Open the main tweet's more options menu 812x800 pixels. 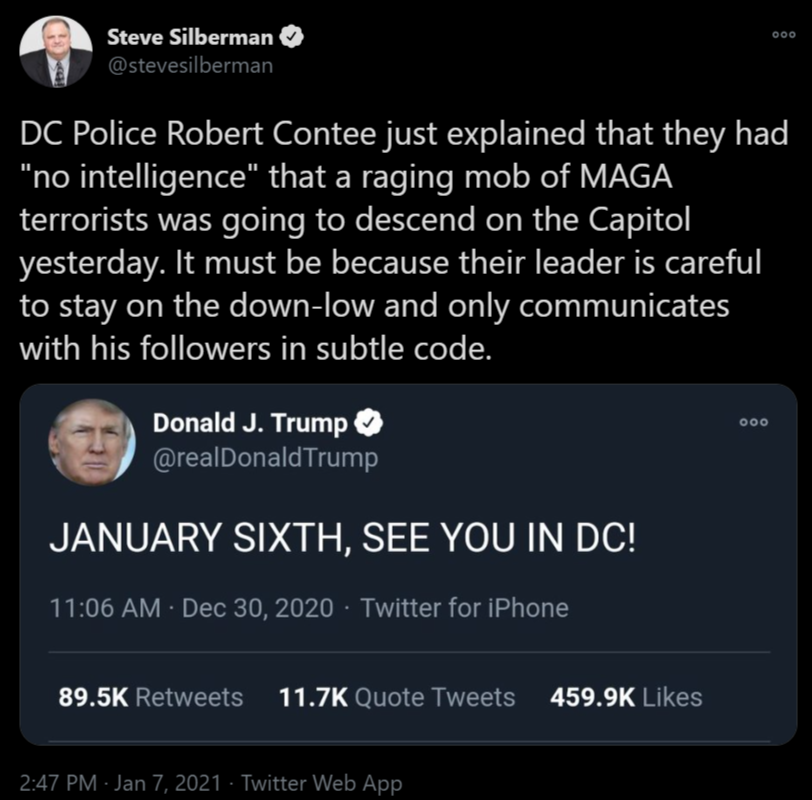point(784,35)
